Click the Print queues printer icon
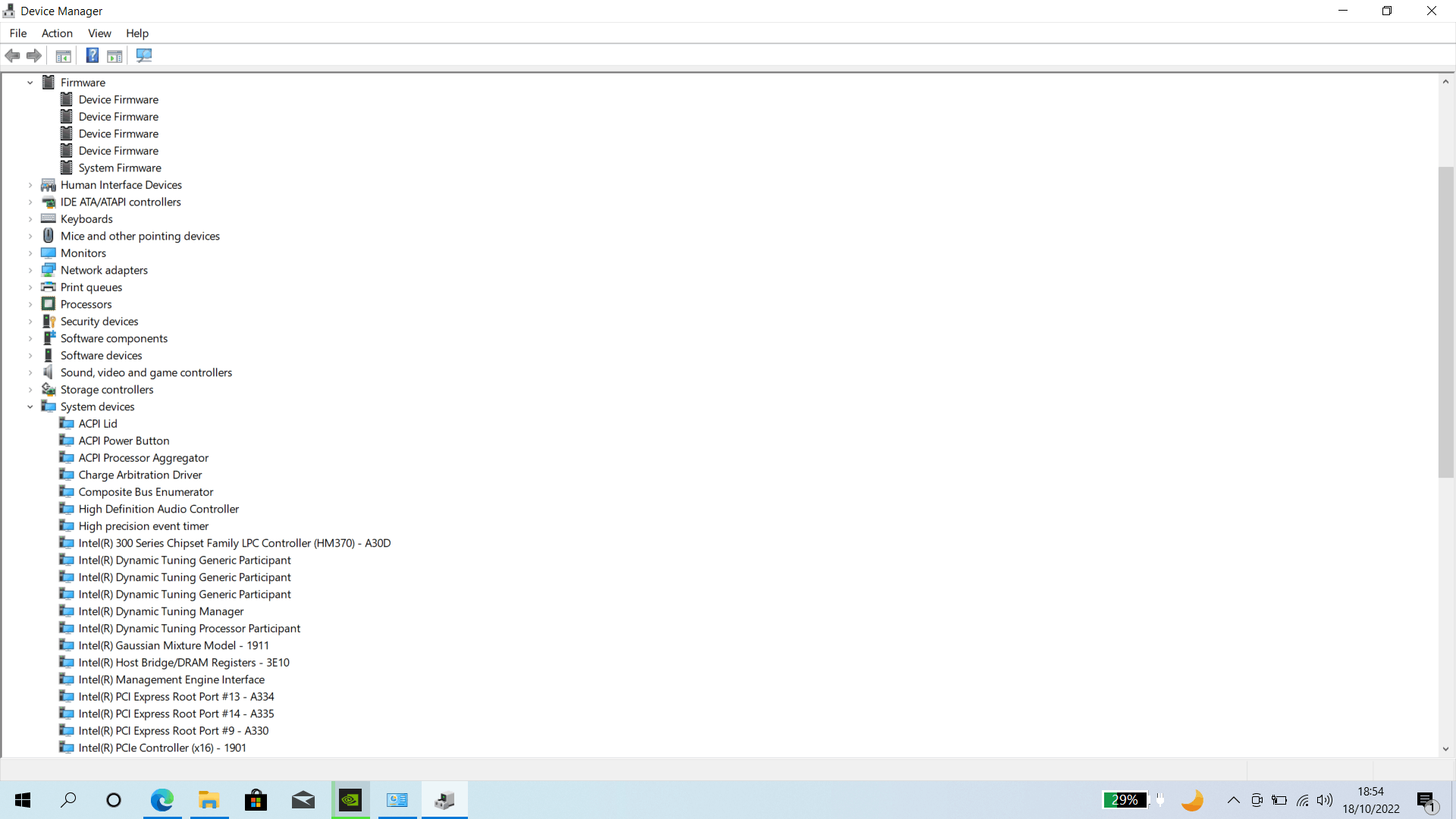Screen dimensions: 1456x819 pos(49,287)
